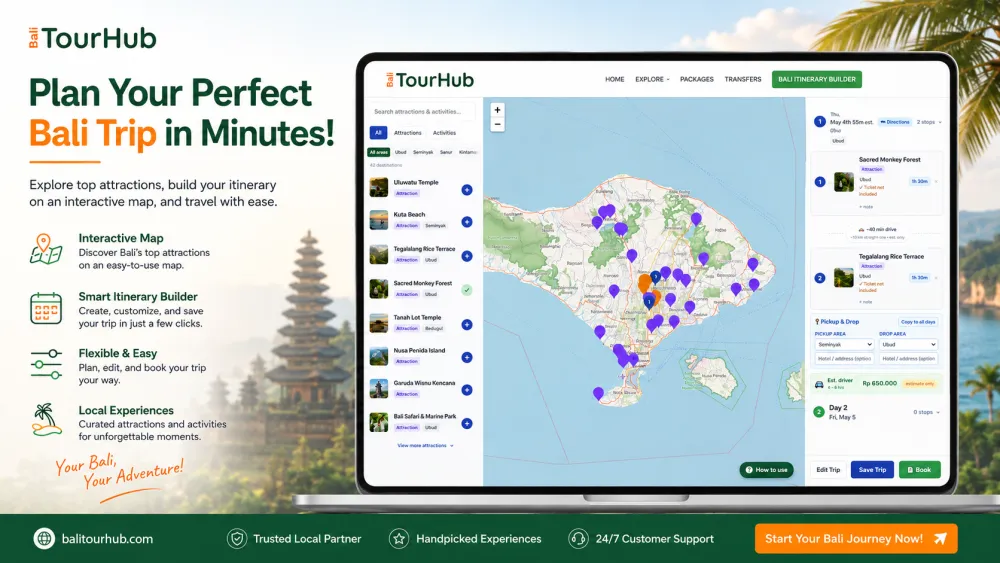Viewport: 1000px width, 563px height.
Task: Toggle the Sacred Monkey Forest added checkmark
Action: [467, 290]
